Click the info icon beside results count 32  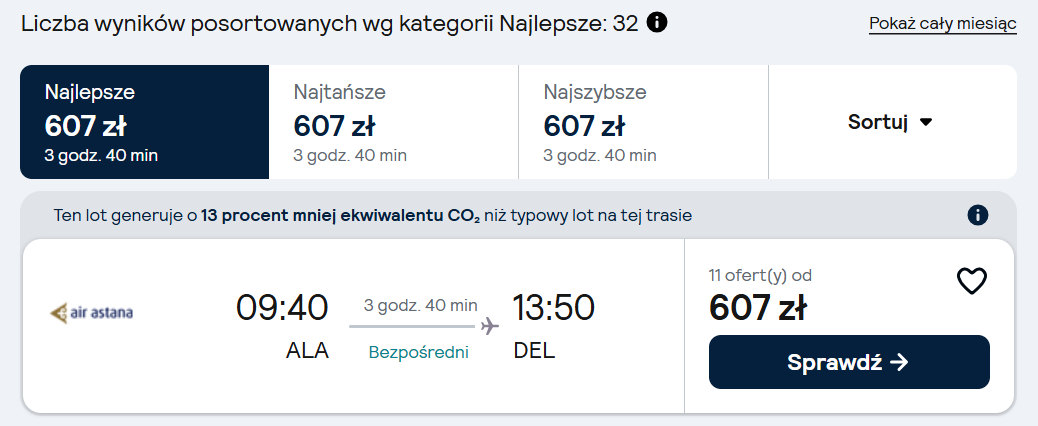click(657, 23)
